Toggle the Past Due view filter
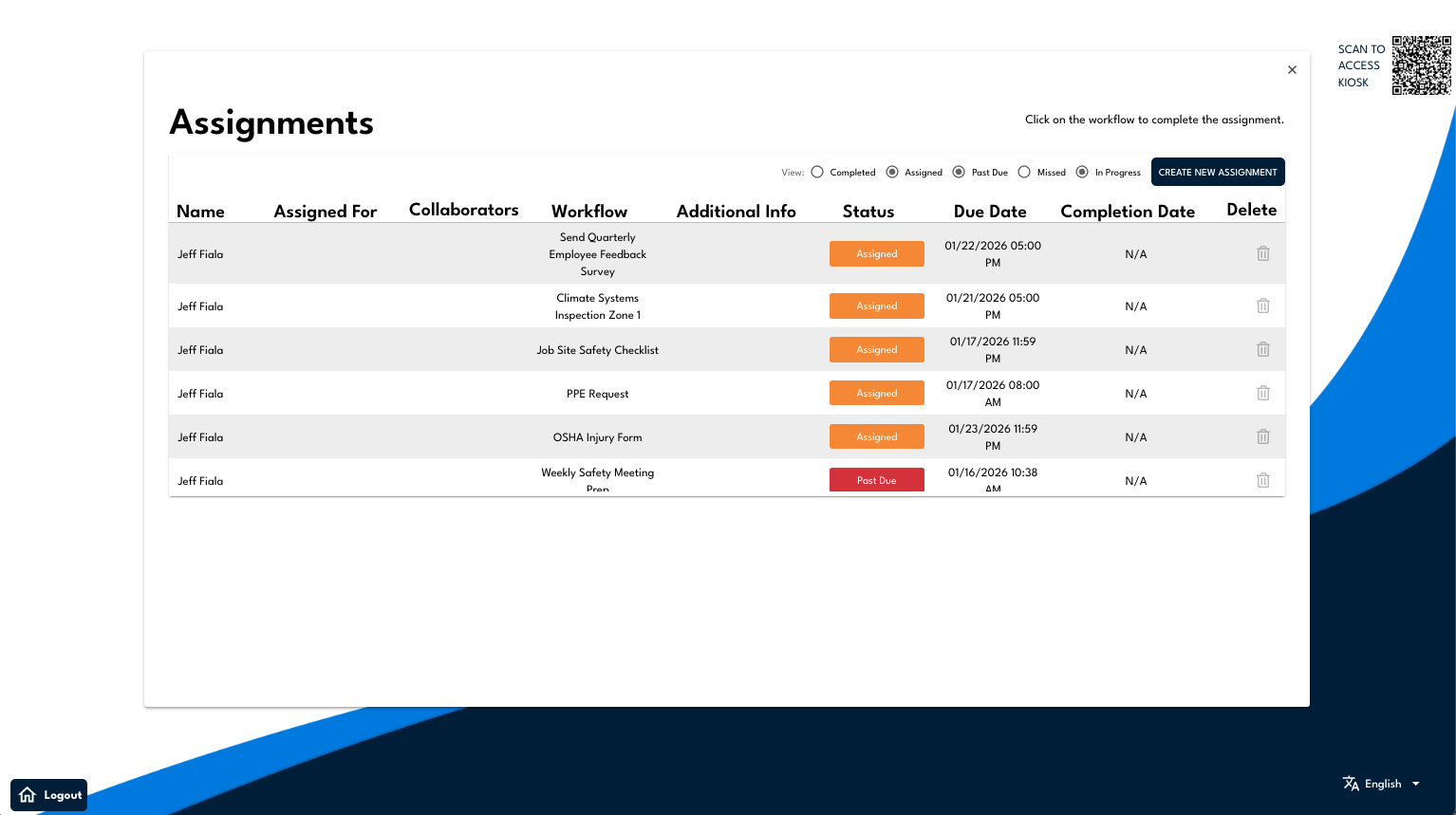The width and height of the screenshot is (1456, 815). tap(959, 173)
